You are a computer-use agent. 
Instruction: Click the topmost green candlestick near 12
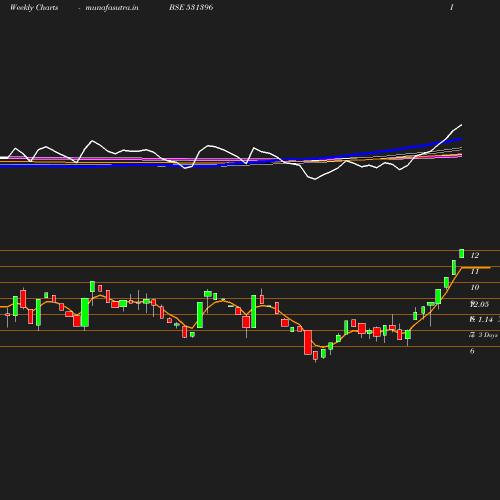click(x=462, y=253)
